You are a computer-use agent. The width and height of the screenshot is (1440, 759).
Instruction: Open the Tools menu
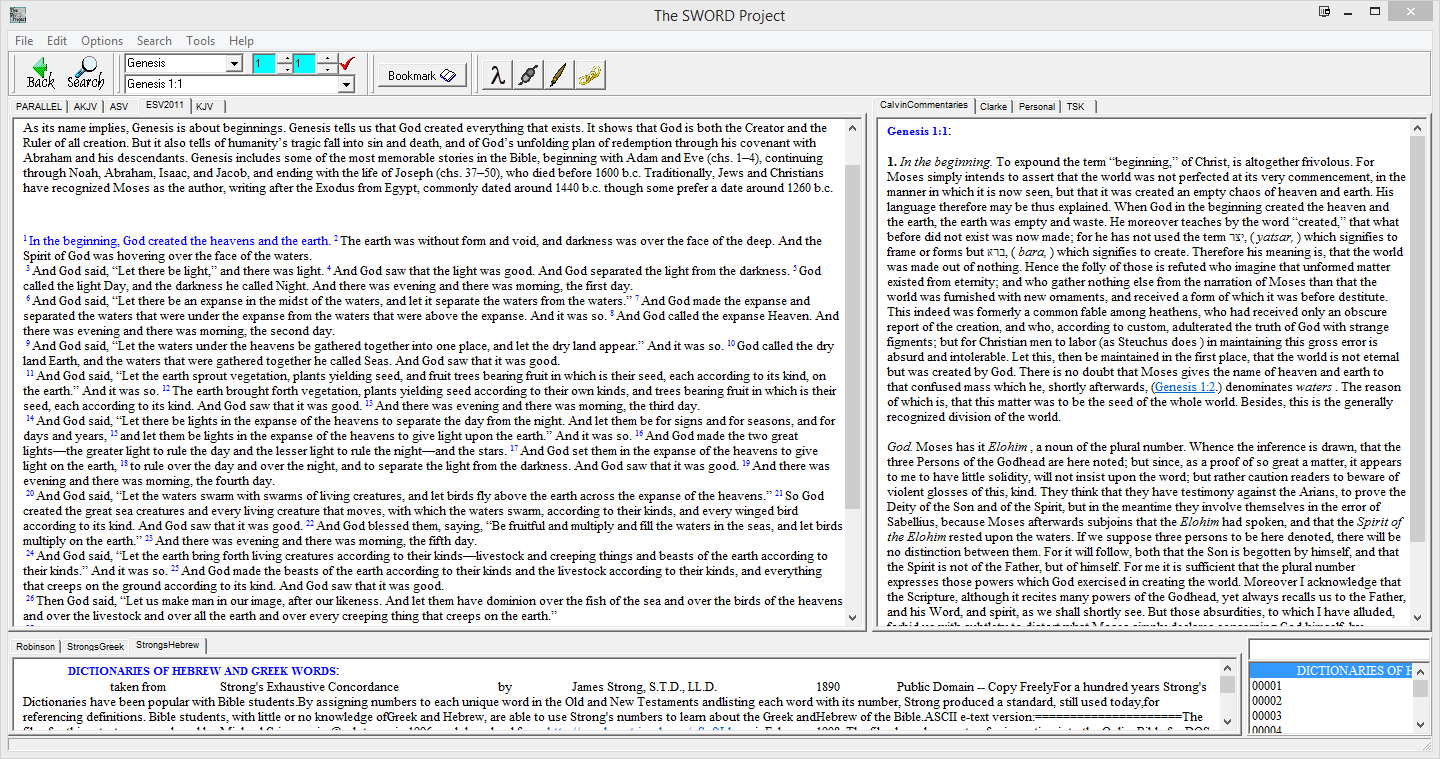coord(200,41)
